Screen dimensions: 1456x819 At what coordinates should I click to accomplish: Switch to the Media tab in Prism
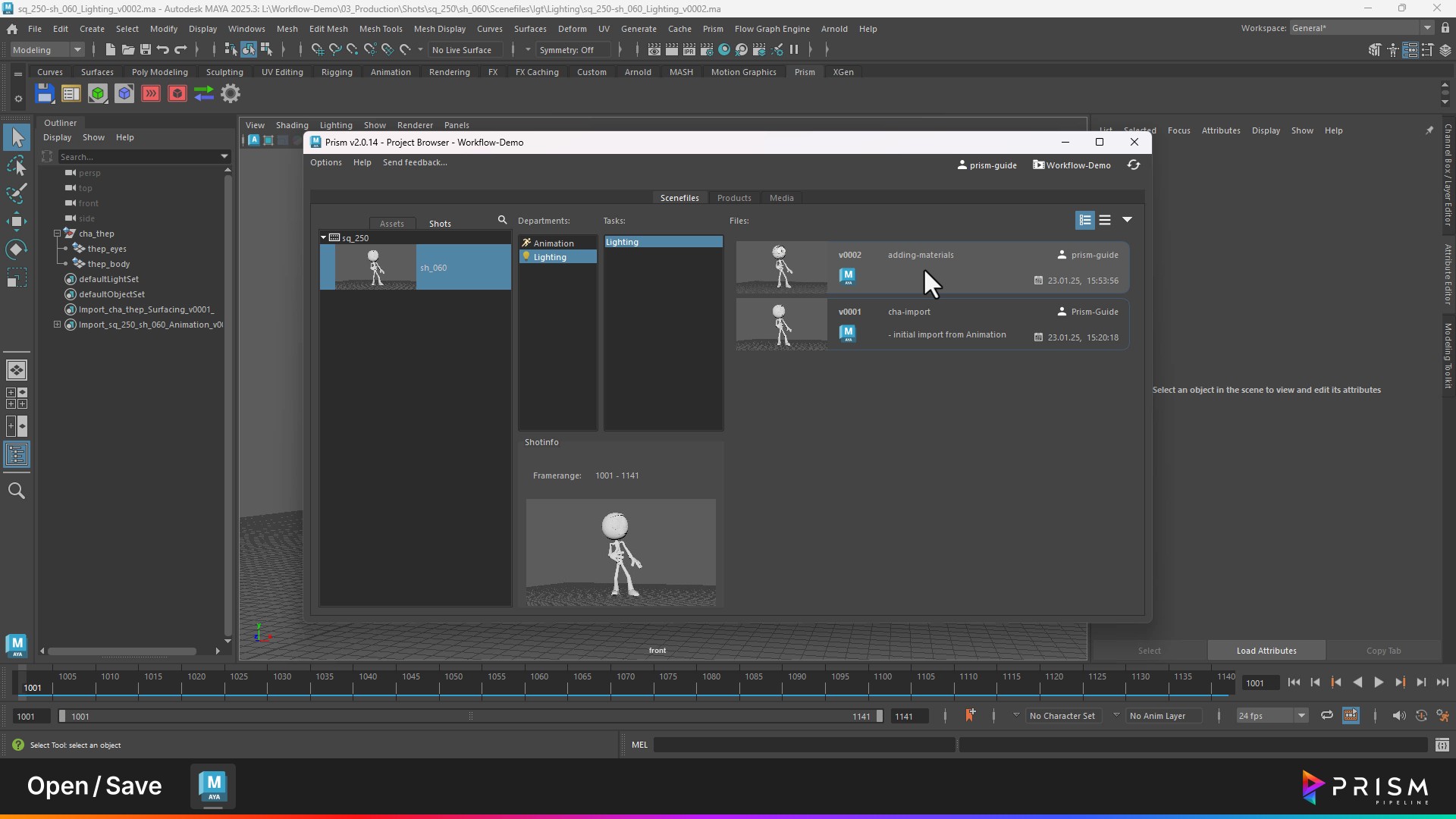click(x=781, y=198)
